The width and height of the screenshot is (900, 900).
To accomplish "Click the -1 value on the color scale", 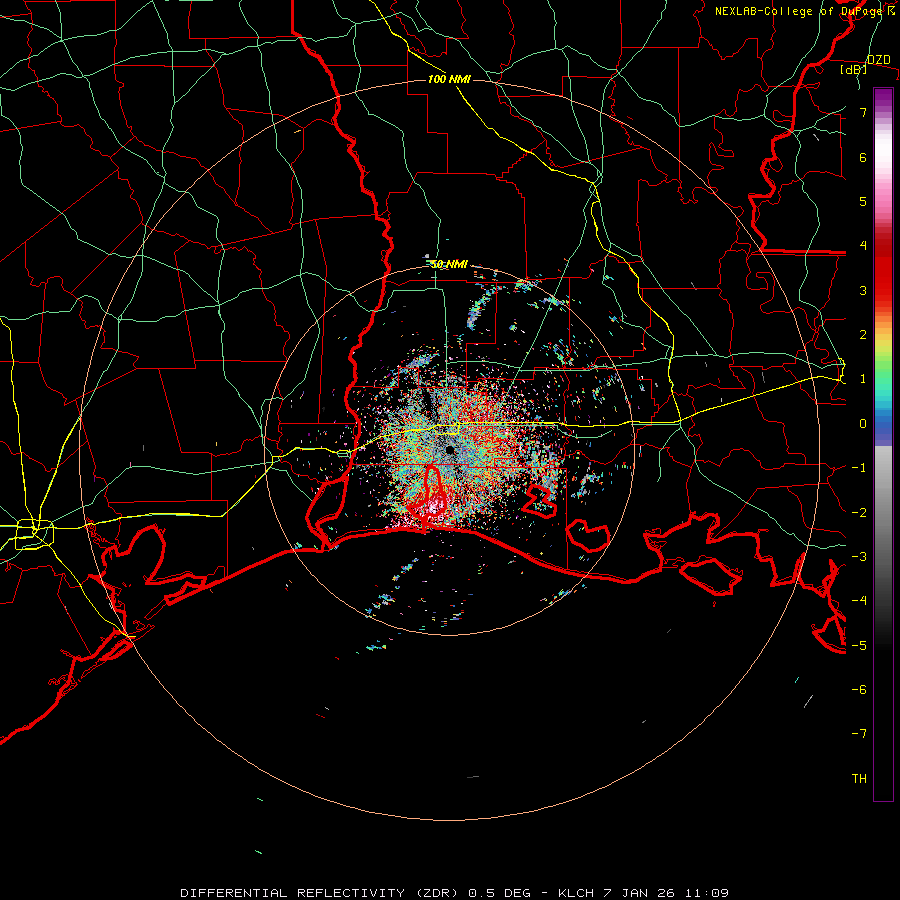I will click(859, 468).
